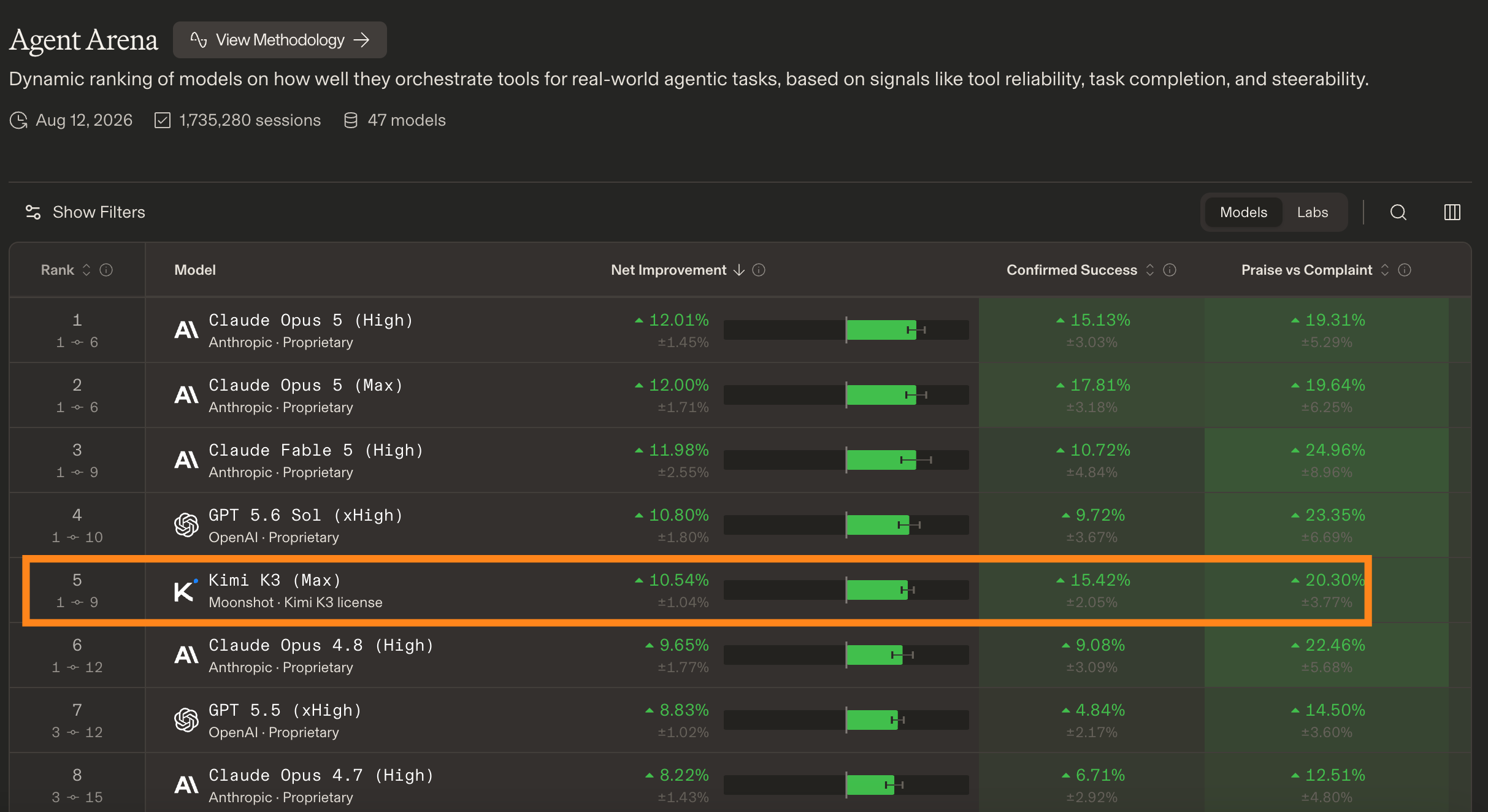Open the View Methodology page

(280, 40)
